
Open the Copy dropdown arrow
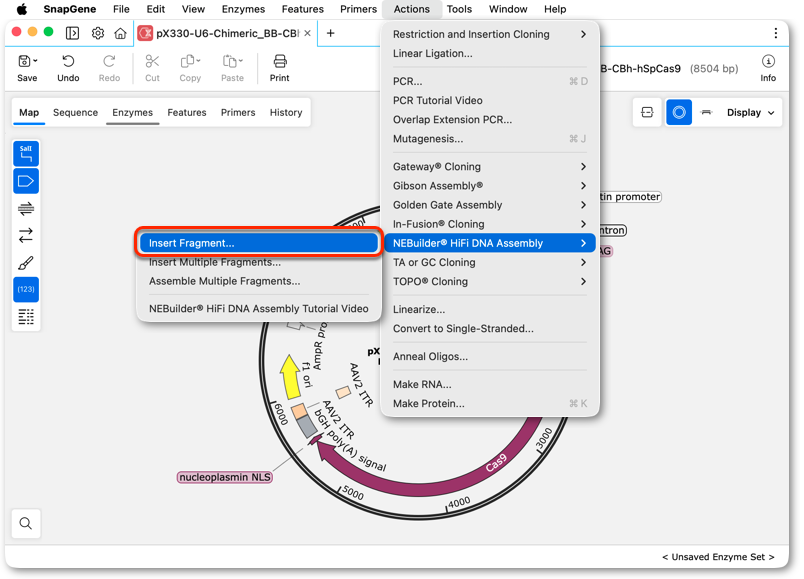(198, 61)
